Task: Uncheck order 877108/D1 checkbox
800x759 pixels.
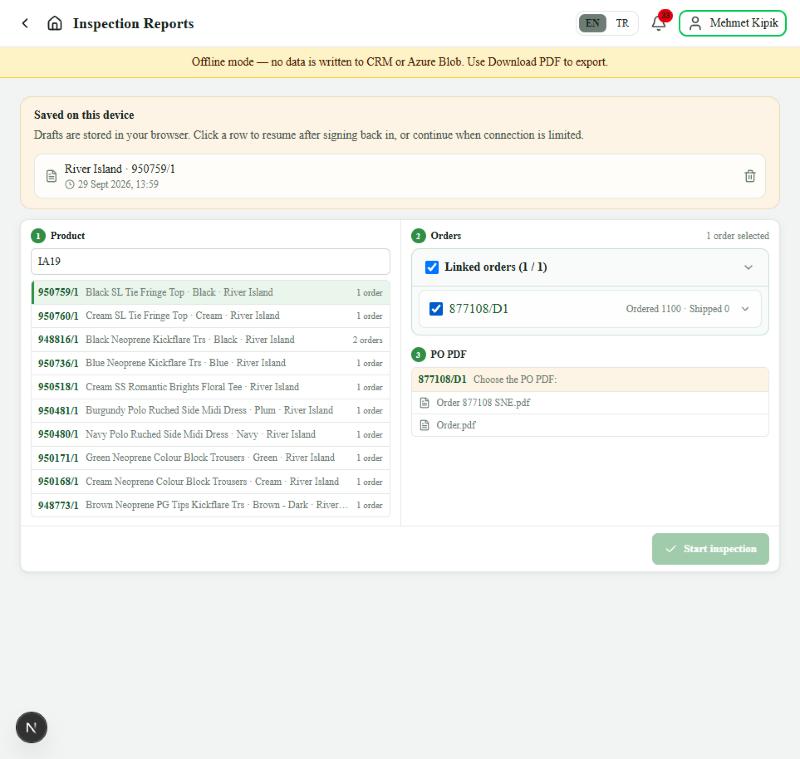Action: [436, 309]
